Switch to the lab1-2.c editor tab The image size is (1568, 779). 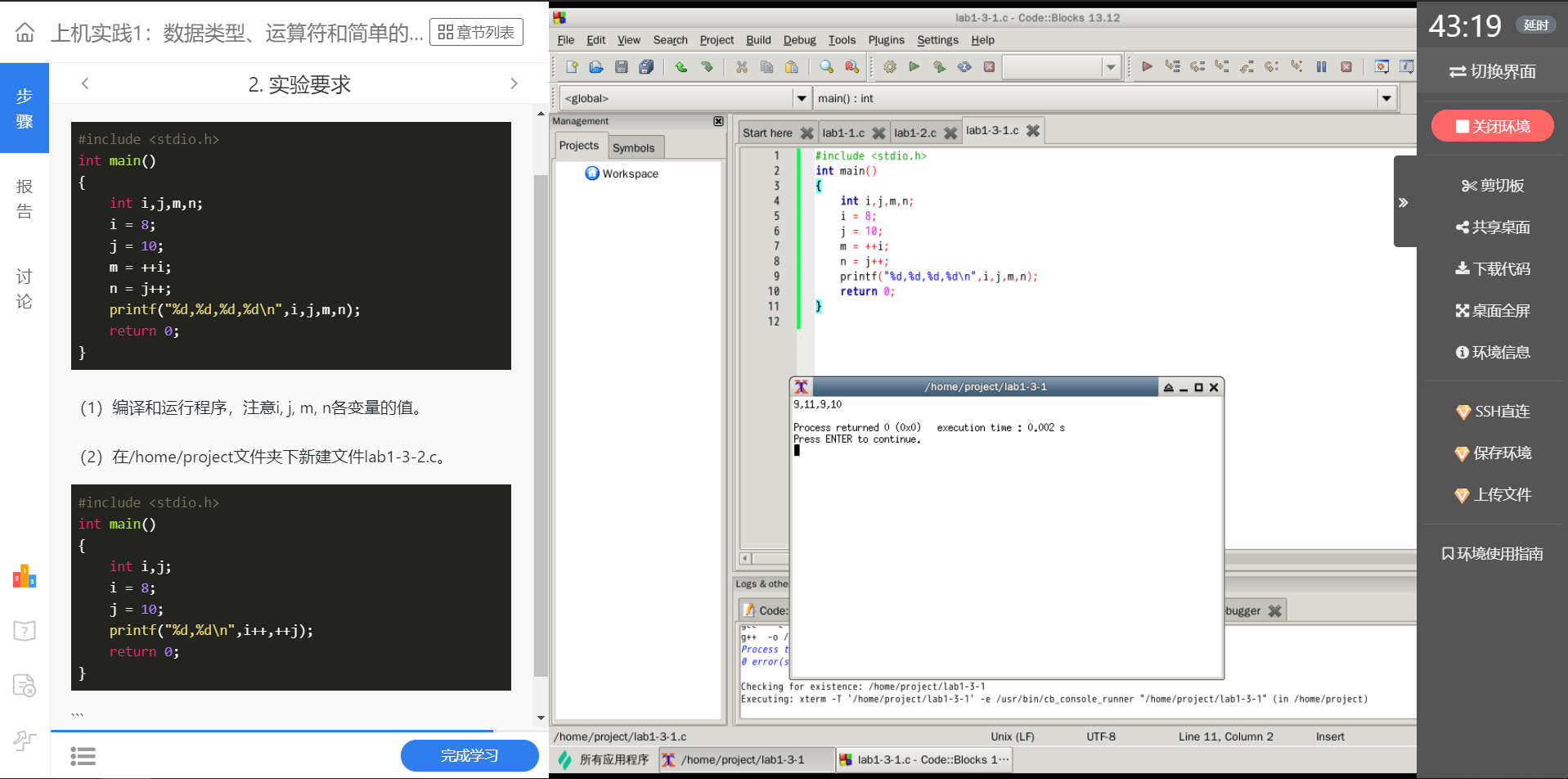(x=914, y=133)
